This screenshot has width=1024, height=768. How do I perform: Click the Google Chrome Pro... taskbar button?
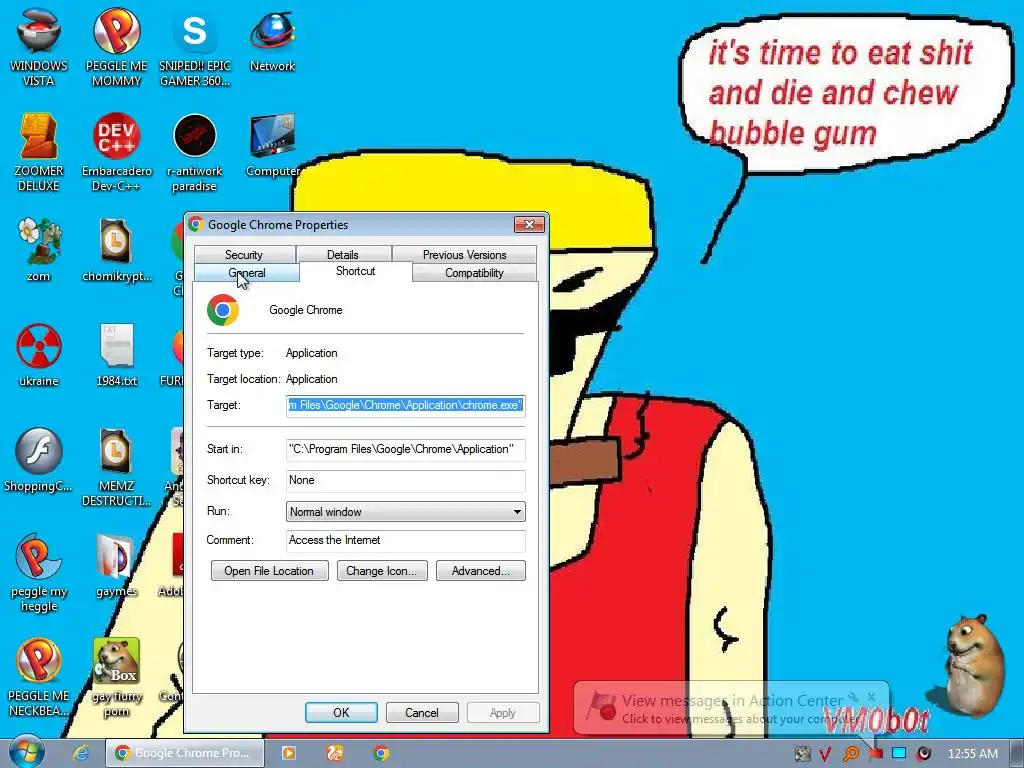pyautogui.click(x=185, y=753)
